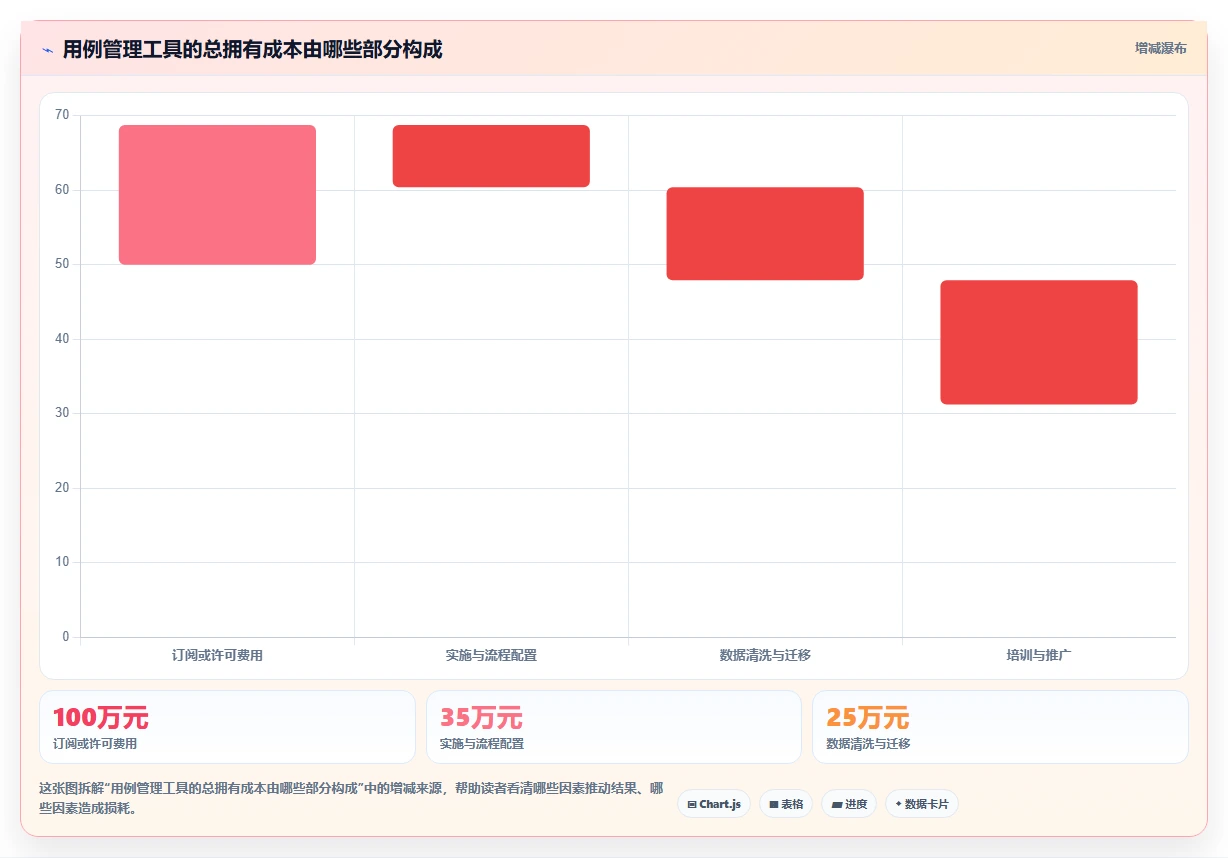
Task: Select the 进度 tag chip
Action: [x=849, y=804]
